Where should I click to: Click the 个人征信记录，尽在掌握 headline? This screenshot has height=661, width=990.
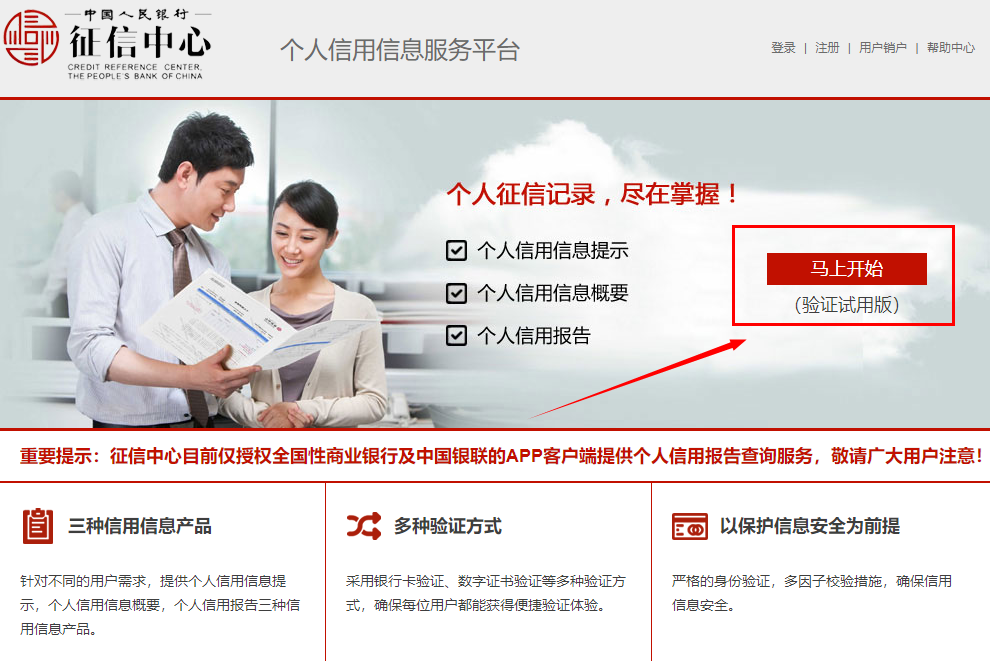point(593,194)
